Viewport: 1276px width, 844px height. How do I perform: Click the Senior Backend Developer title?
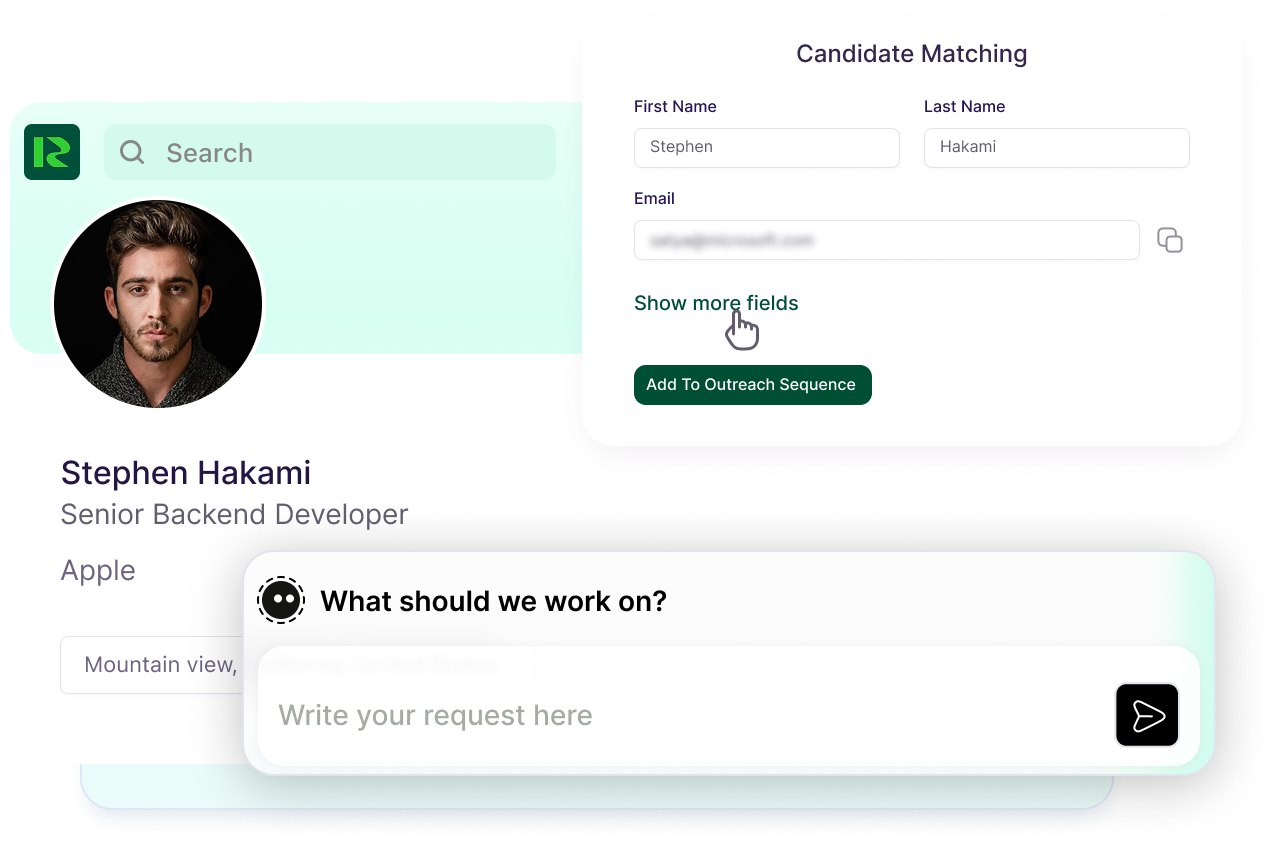click(234, 514)
